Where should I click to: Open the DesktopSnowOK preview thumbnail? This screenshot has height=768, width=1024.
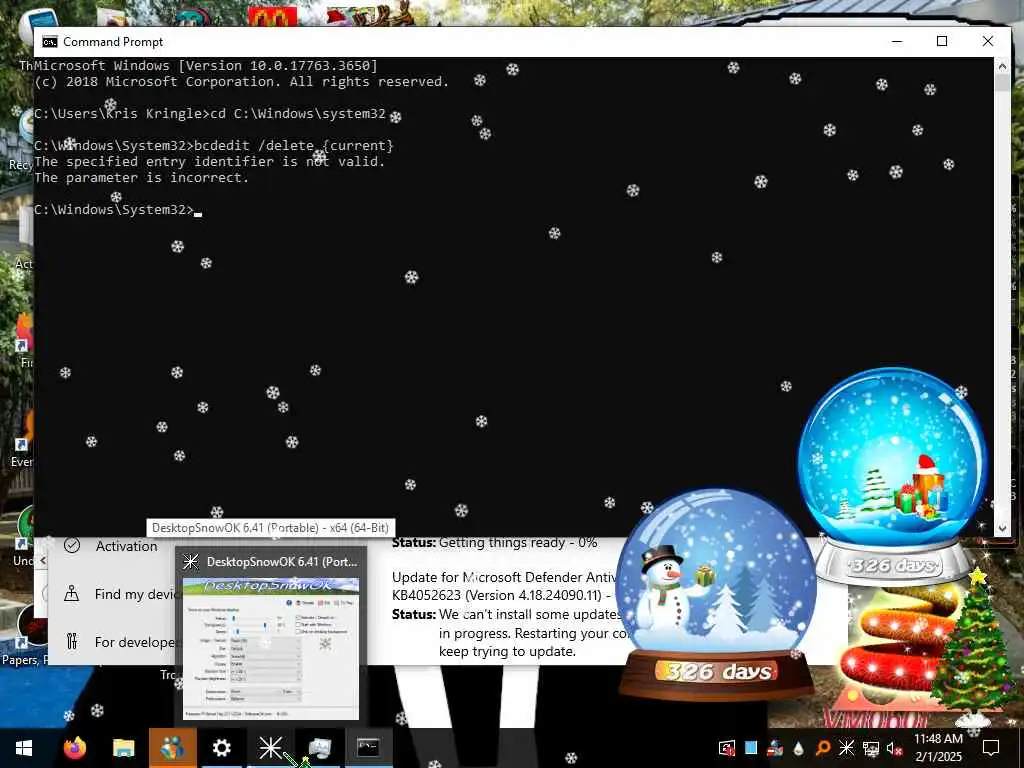tap(271, 648)
